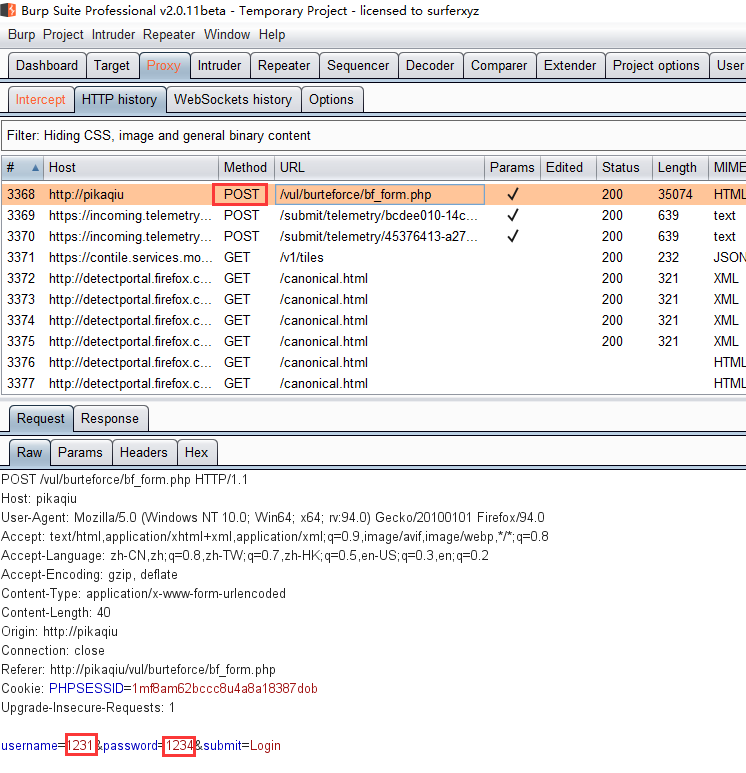
Task: Select request row 3374 canonical.html
Action: click(373, 320)
